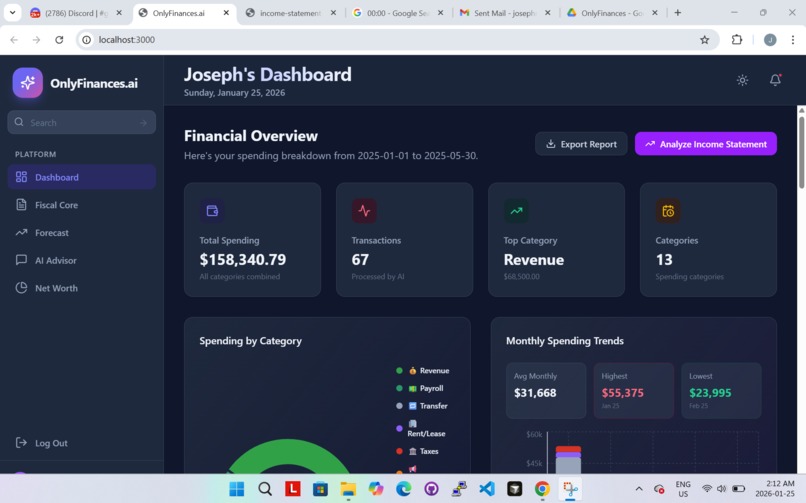806x503 pixels.
Task: Open File Explorer from taskbar
Action: coord(348,489)
